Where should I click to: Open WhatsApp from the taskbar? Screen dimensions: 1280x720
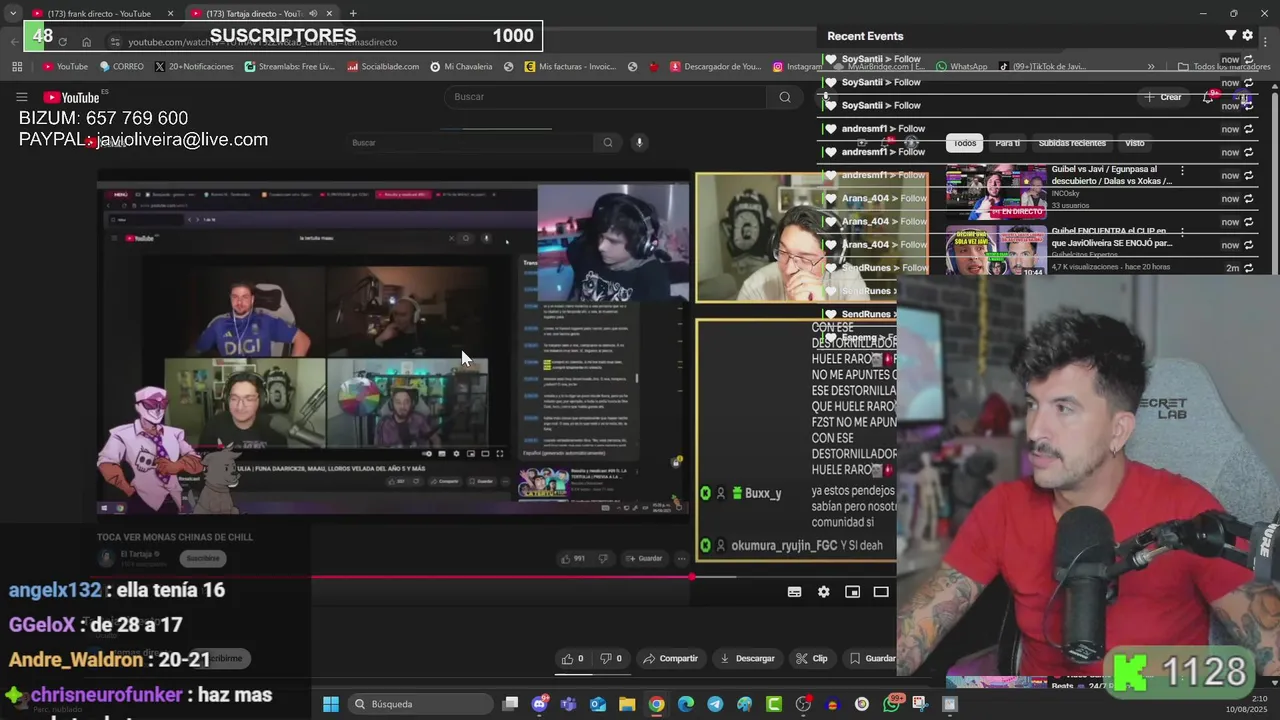point(891,704)
